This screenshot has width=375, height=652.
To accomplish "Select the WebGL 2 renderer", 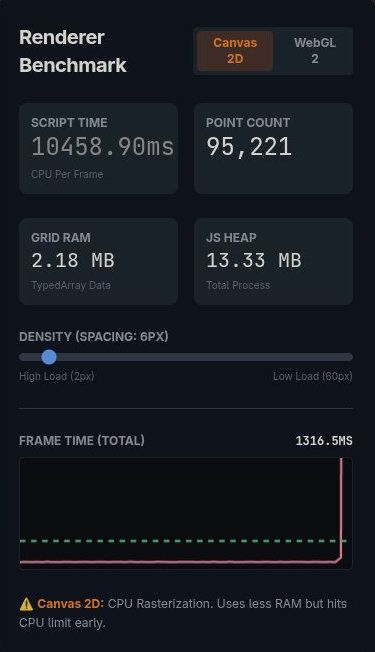I will [315, 51].
